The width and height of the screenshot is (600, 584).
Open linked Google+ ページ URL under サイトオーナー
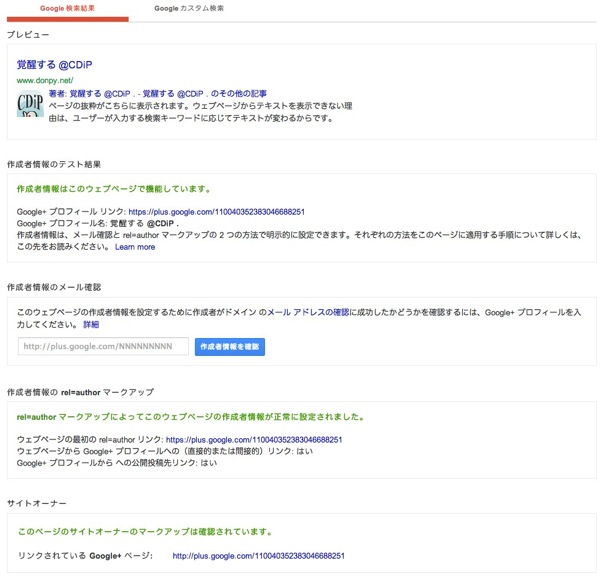click(259, 556)
